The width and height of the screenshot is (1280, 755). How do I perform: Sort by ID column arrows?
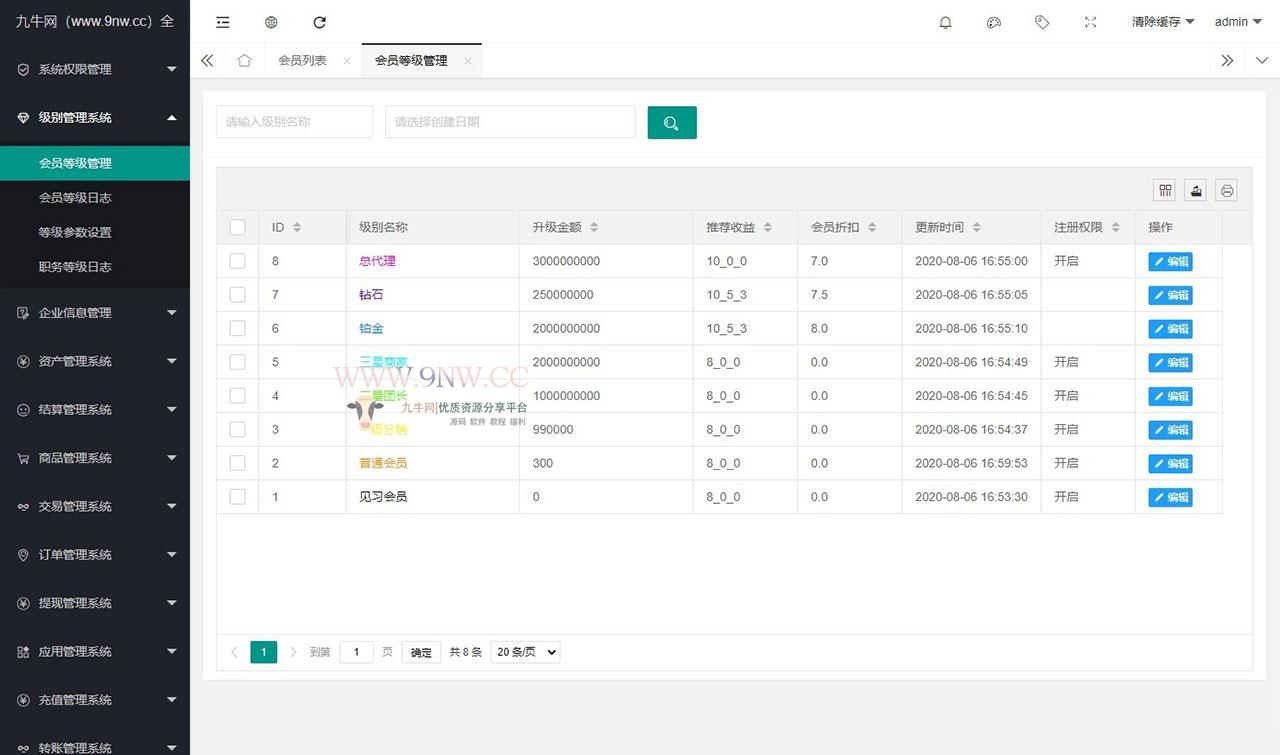pos(297,227)
